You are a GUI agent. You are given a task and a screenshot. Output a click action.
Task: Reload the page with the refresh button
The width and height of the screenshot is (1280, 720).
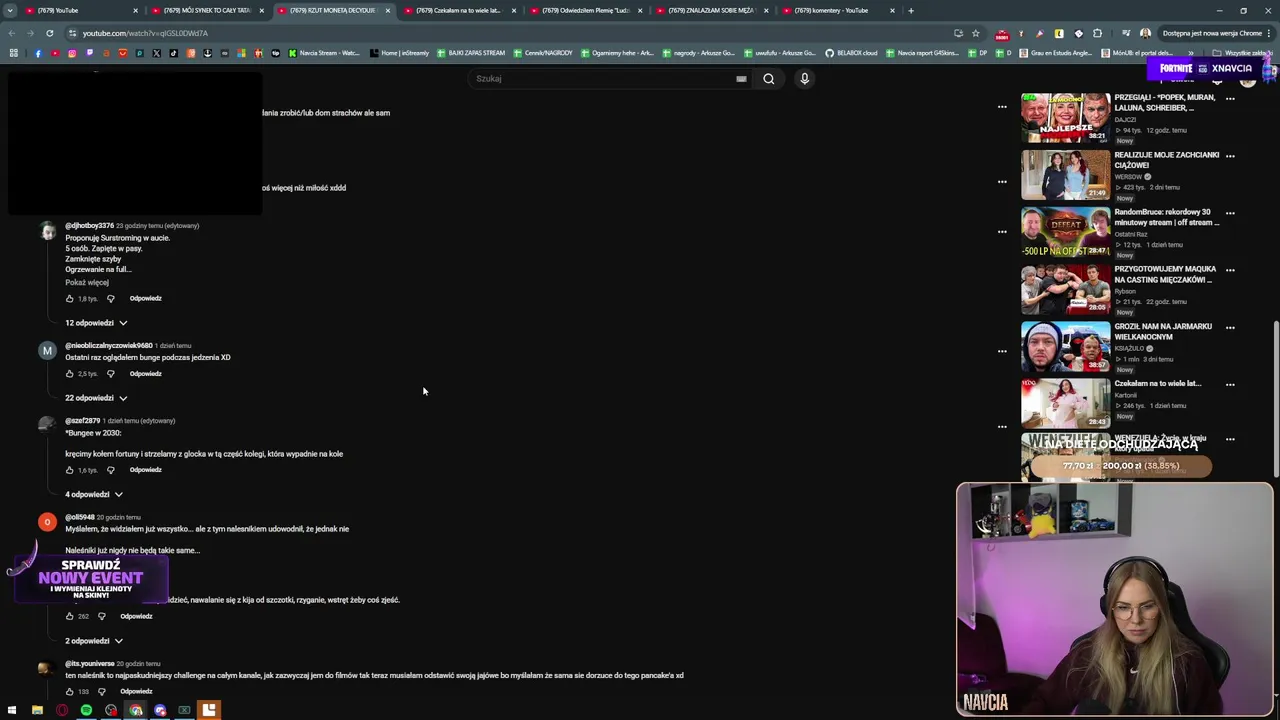(x=49, y=33)
